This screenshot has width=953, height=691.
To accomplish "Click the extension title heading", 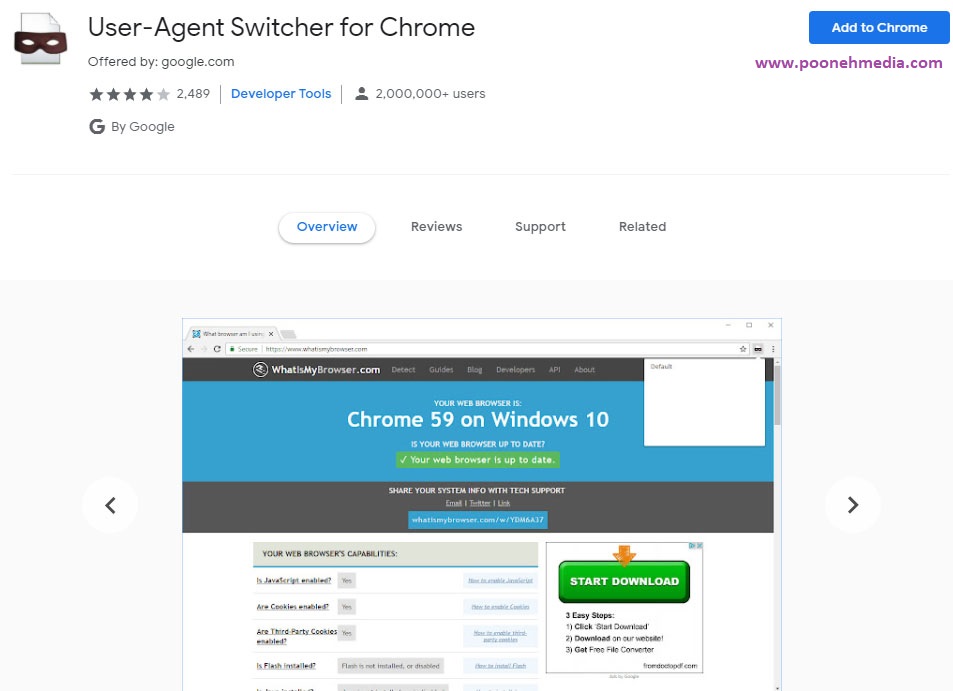I will pos(281,27).
